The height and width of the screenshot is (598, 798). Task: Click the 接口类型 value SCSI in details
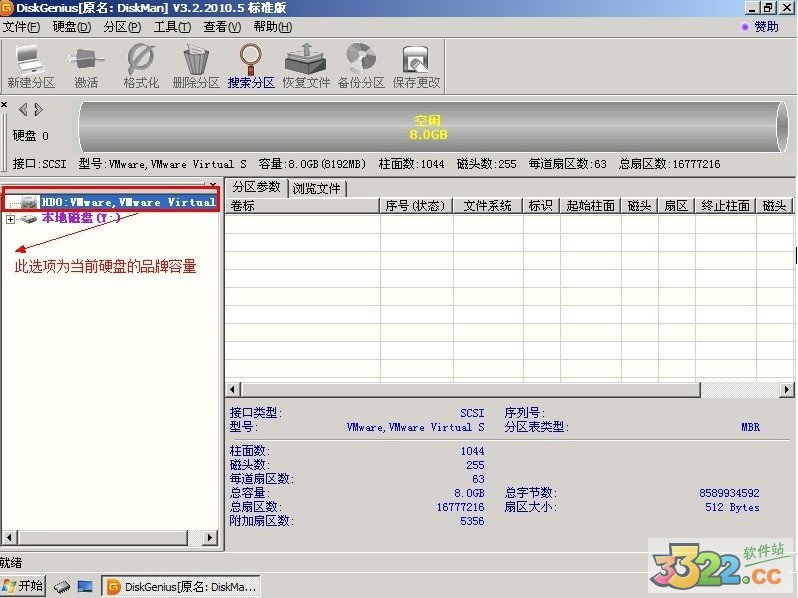[x=472, y=413]
